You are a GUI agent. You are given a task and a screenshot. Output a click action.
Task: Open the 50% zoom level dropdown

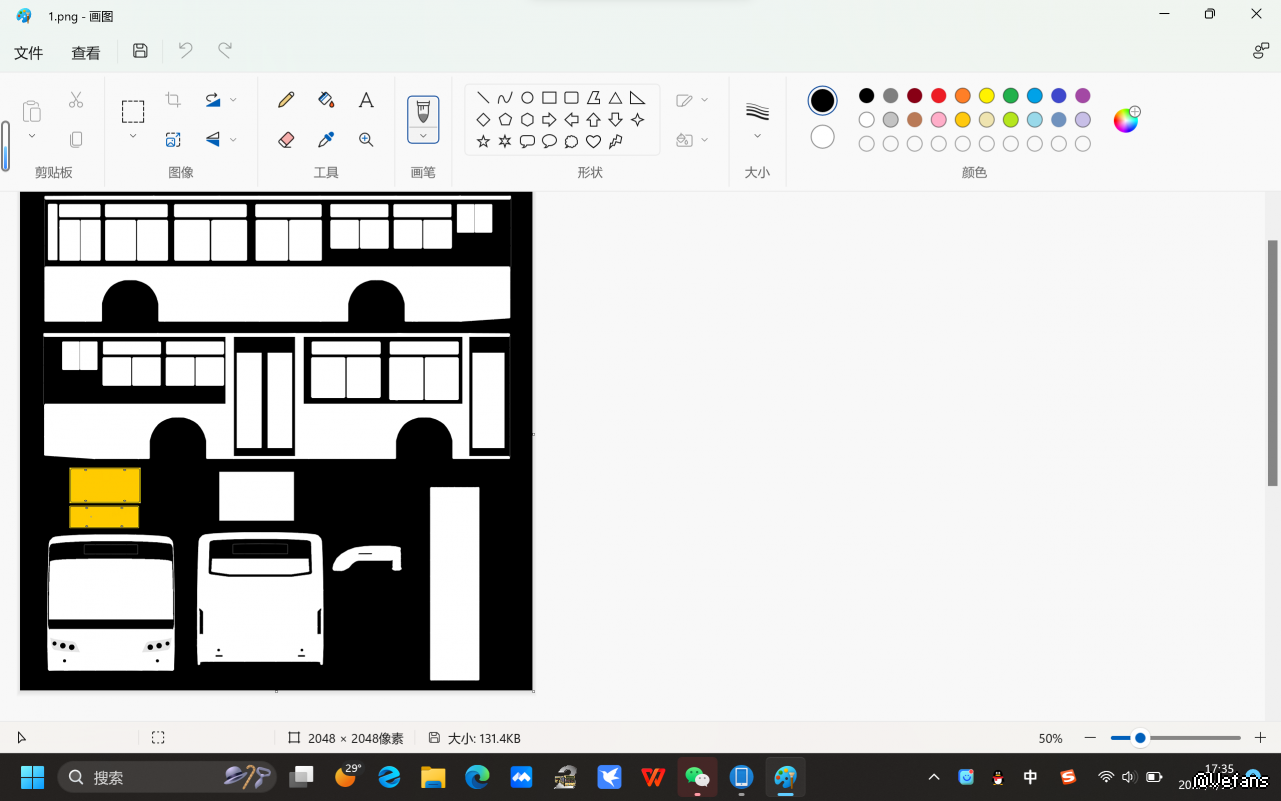[x=1050, y=738]
